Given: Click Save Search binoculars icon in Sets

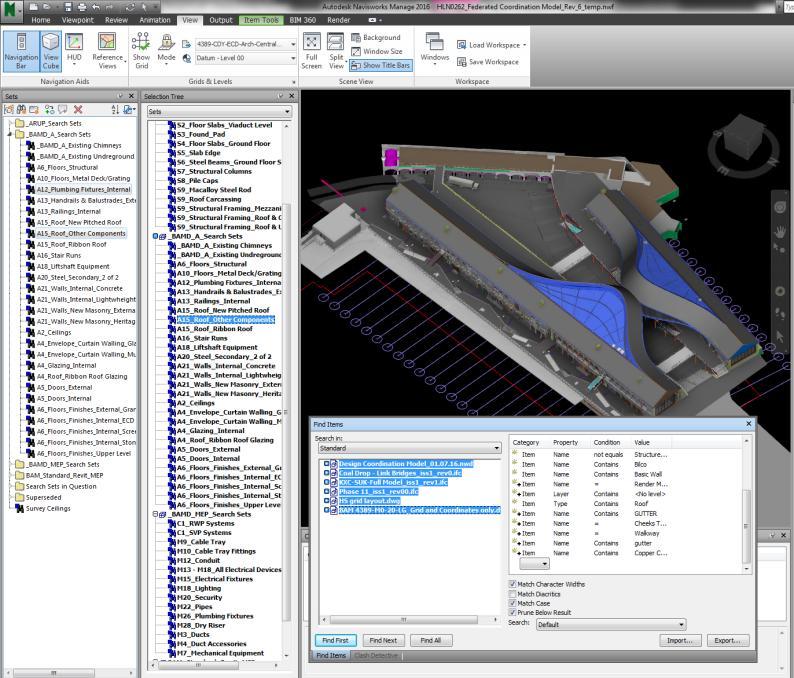Looking at the screenshot, I should tap(21, 109).
